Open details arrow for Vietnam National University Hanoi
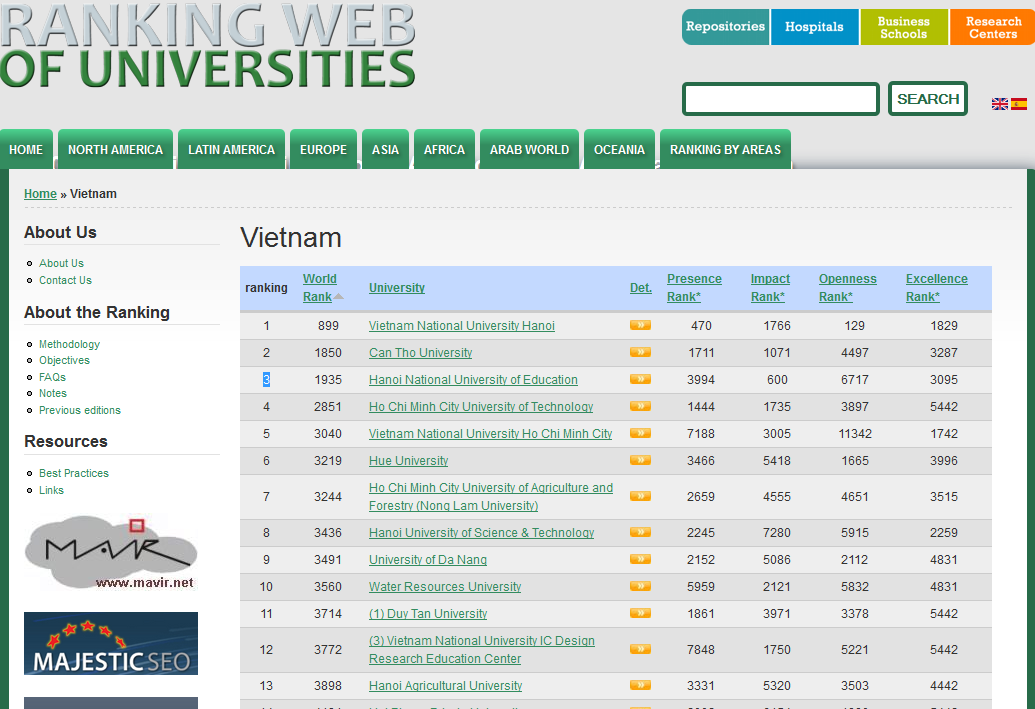 (640, 325)
